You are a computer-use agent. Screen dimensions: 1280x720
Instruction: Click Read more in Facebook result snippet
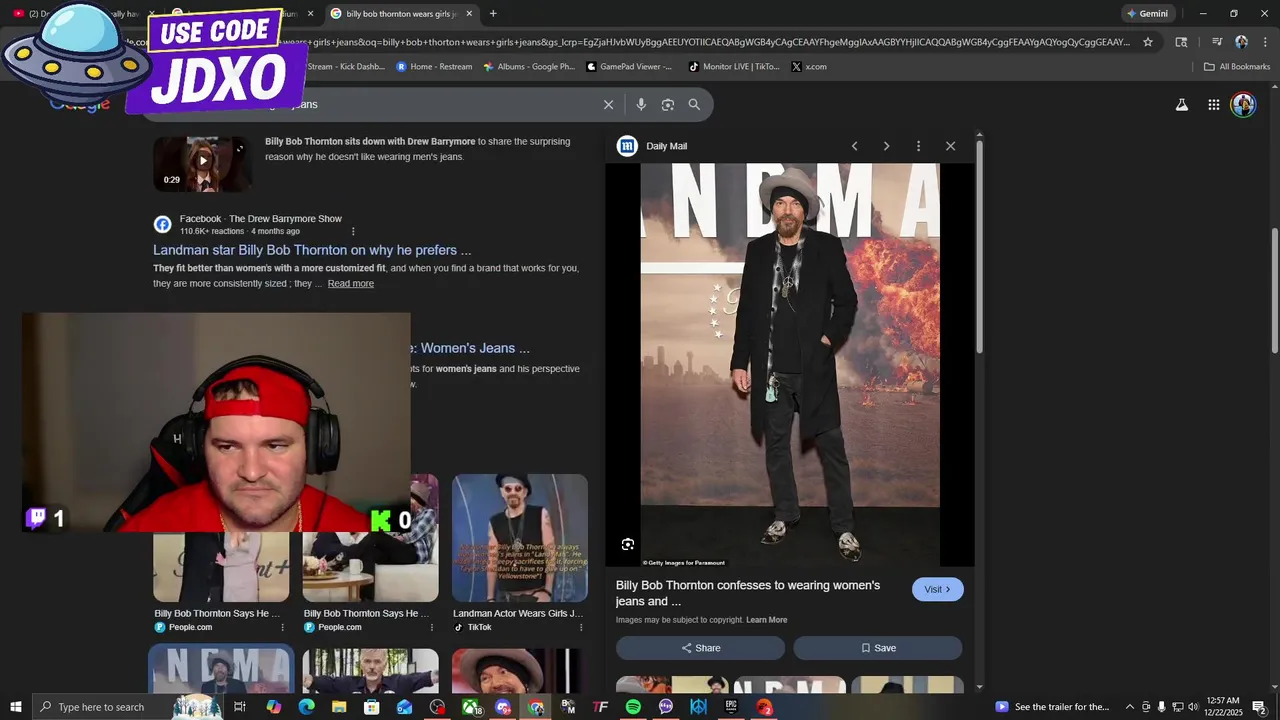tap(350, 284)
